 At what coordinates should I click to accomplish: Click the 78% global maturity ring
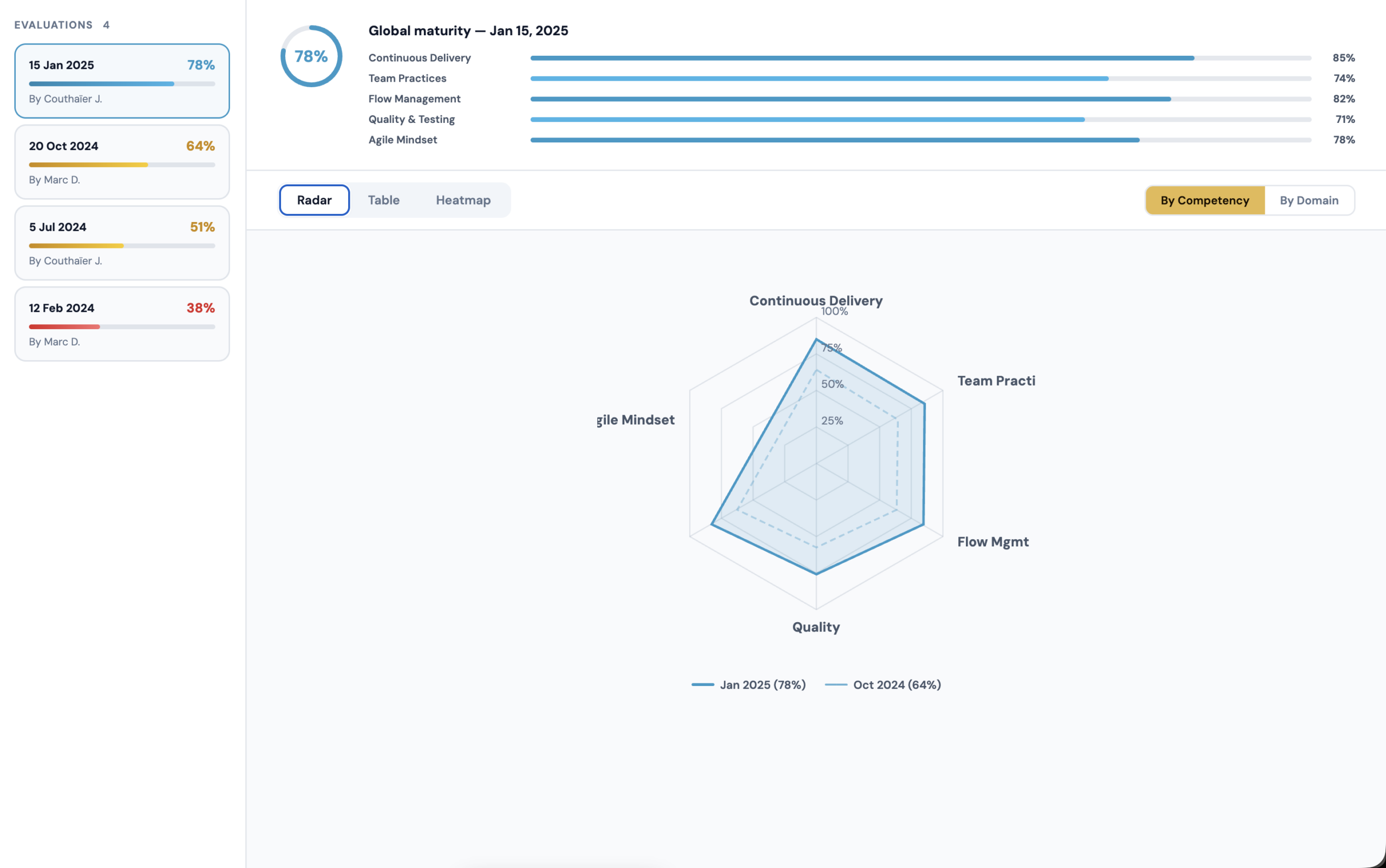pos(311,56)
